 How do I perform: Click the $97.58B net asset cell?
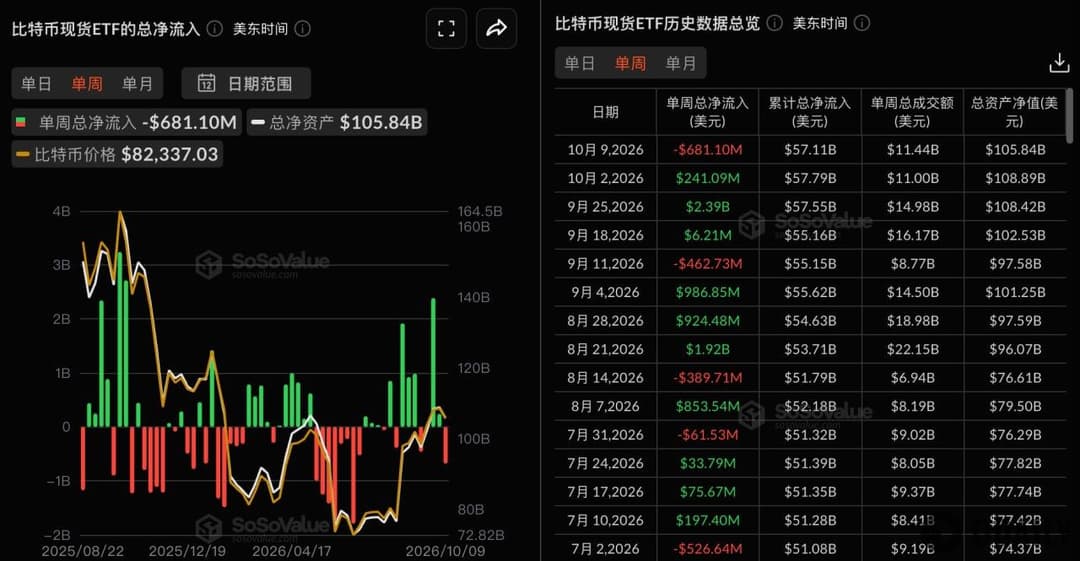(x=1015, y=264)
